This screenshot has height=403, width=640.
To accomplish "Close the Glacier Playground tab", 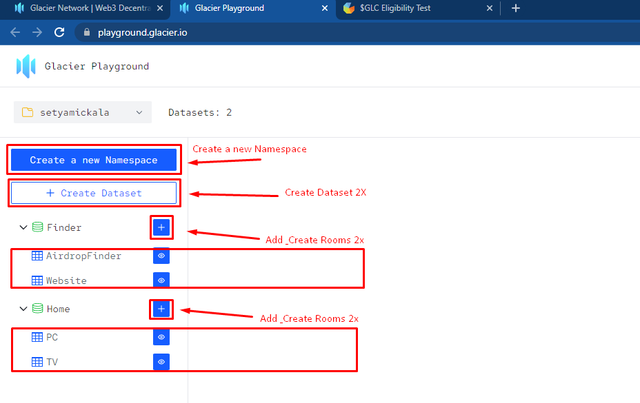I will click(x=324, y=8).
